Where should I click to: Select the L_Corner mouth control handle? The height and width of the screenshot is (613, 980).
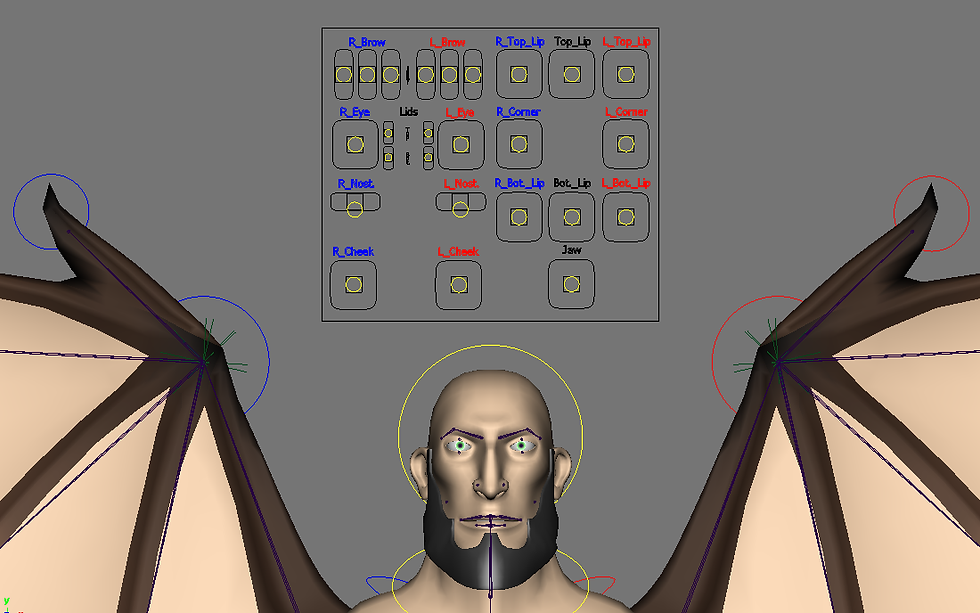626,144
